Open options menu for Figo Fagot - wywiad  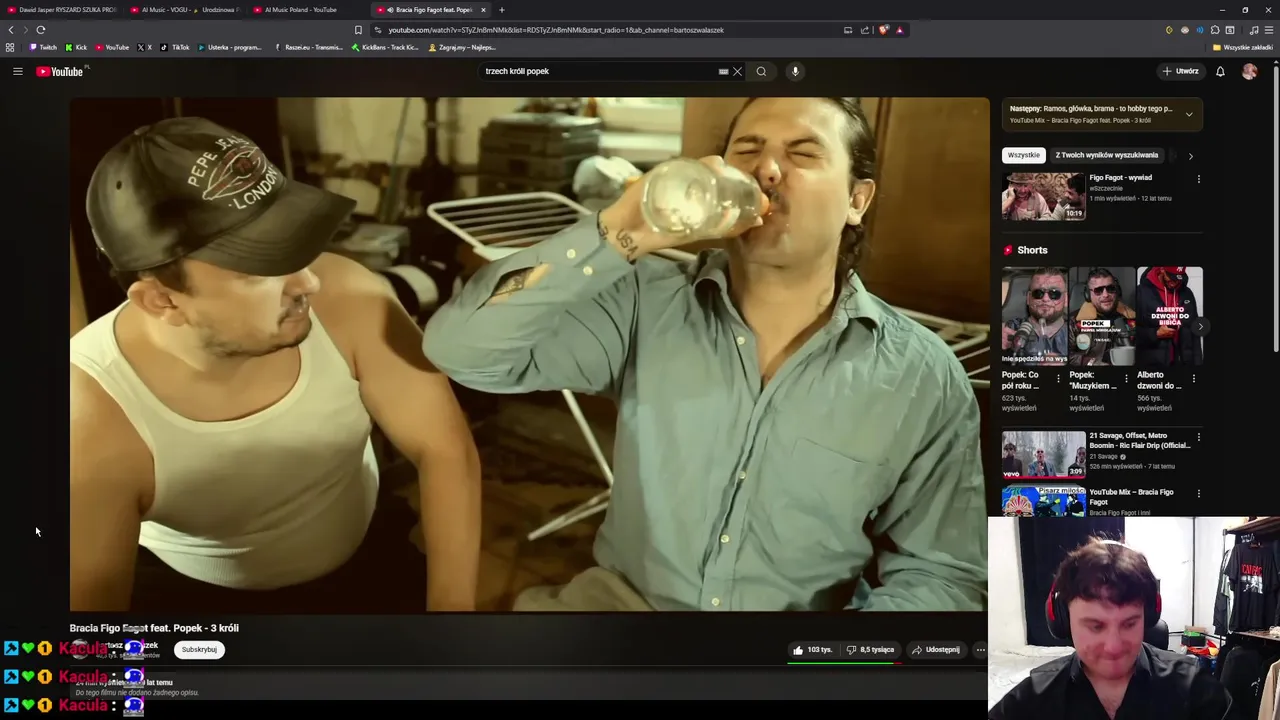pyautogui.click(x=1198, y=179)
